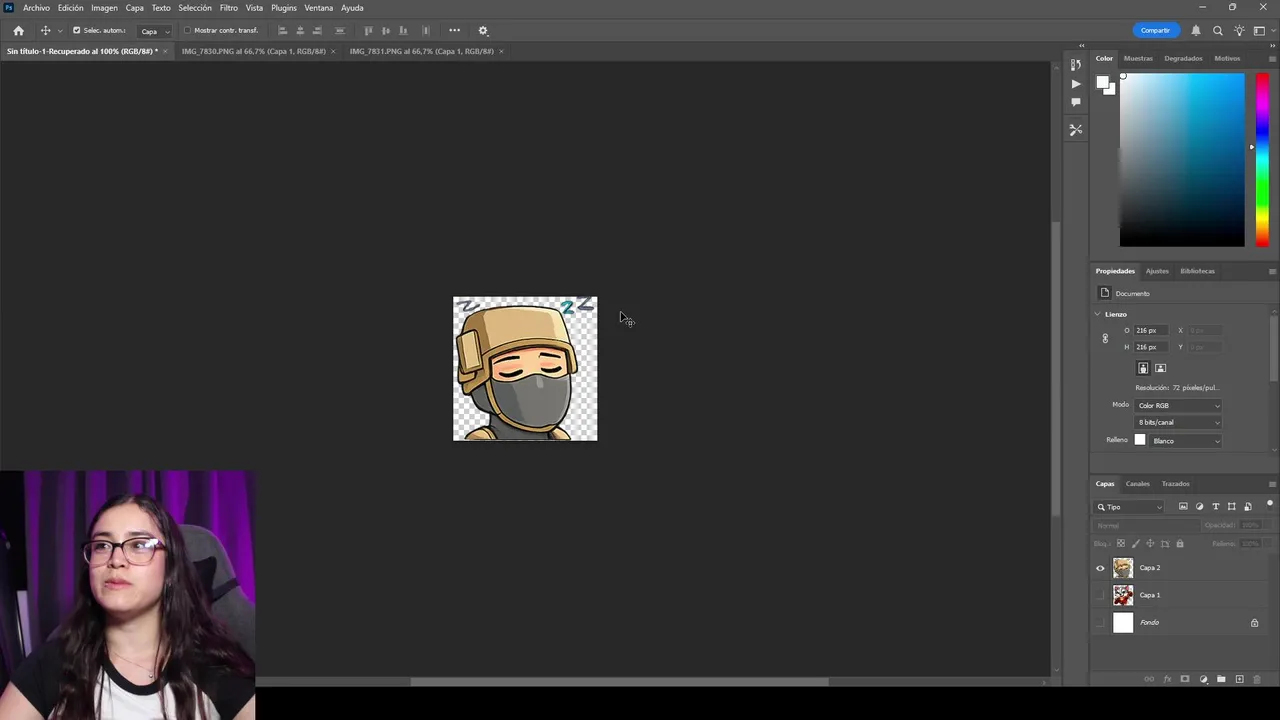Viewport: 1280px width, 720px height.
Task: Open the Ajustes tab
Action: [1157, 271]
